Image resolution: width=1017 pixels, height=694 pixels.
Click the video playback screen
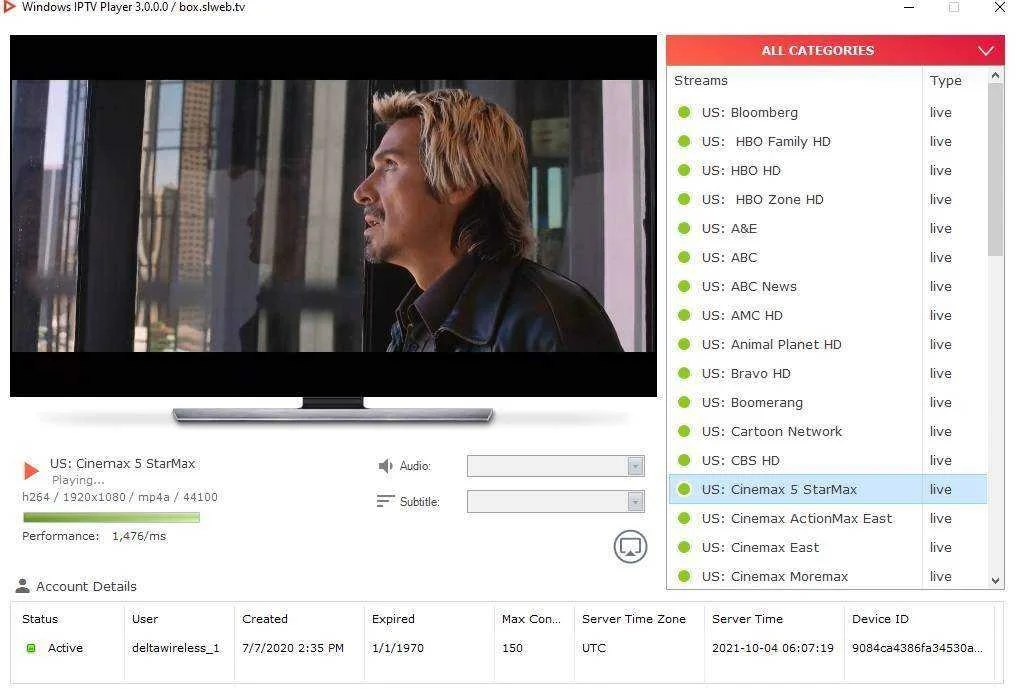point(333,215)
